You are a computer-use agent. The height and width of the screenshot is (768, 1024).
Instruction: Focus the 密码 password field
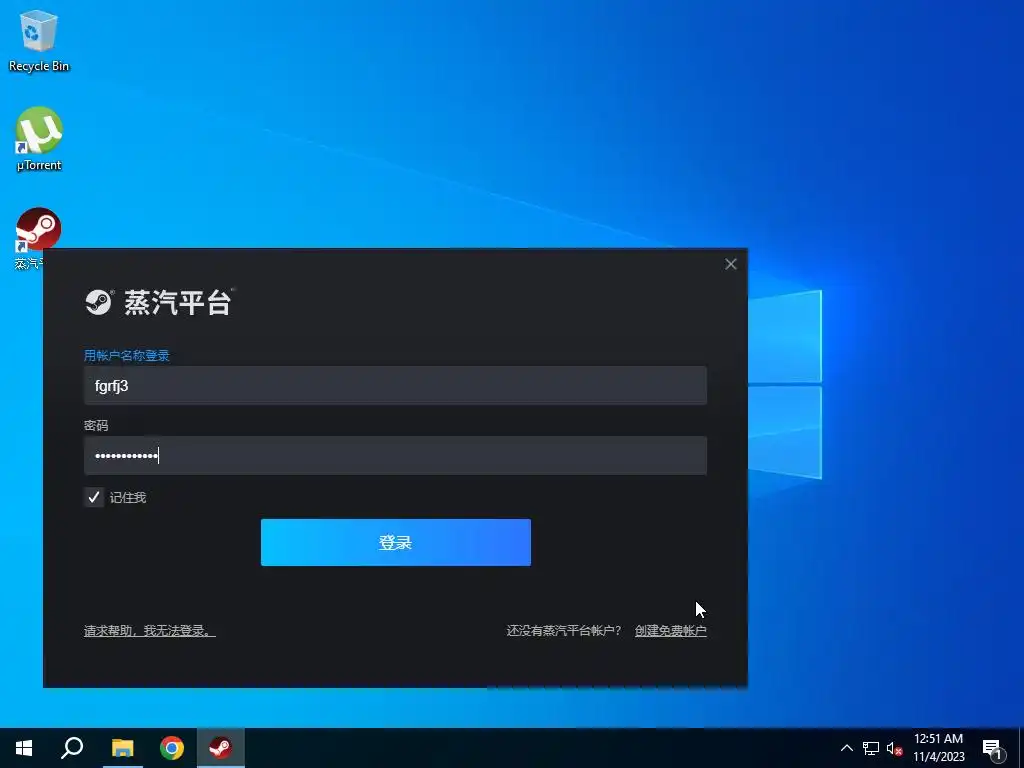click(395, 455)
